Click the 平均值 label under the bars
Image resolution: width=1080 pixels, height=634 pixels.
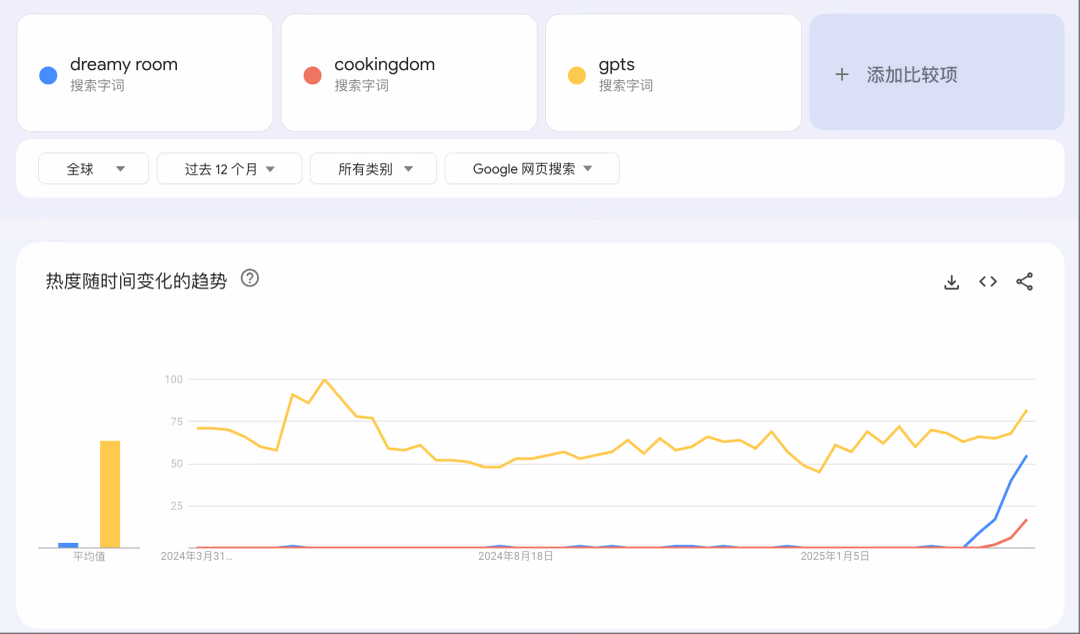pos(90,556)
